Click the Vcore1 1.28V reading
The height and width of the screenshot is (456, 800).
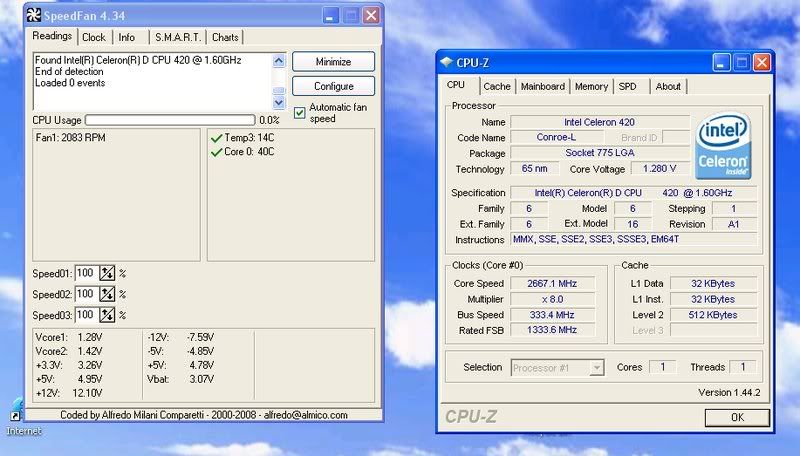[69, 338]
